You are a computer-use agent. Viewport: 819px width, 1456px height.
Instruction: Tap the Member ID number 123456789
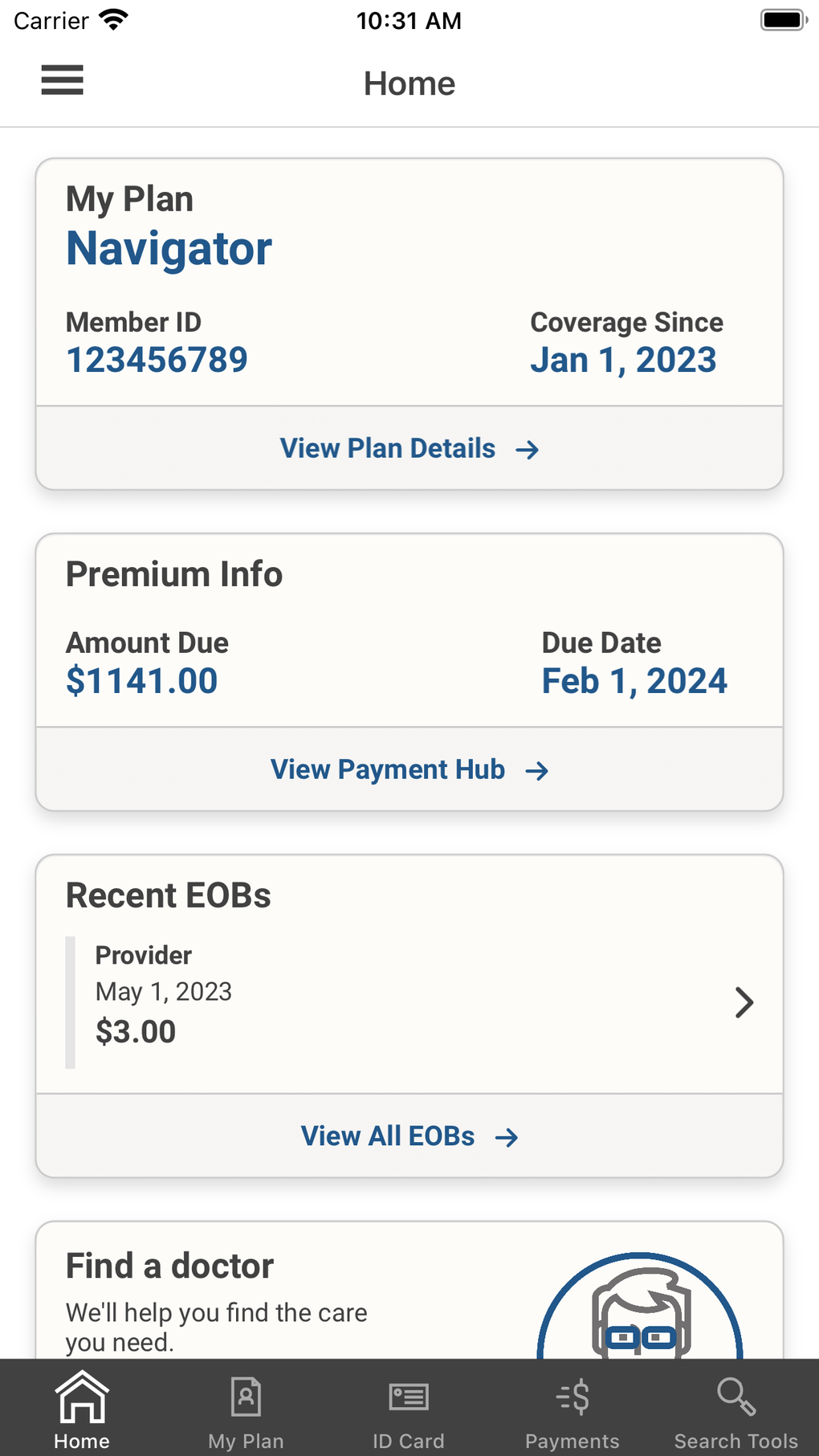click(x=157, y=360)
